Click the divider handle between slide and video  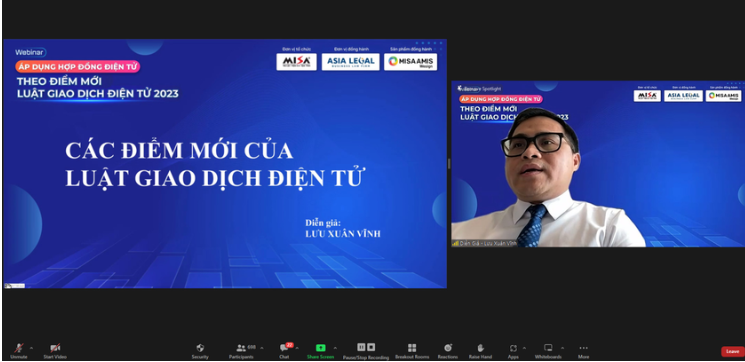coord(449,163)
